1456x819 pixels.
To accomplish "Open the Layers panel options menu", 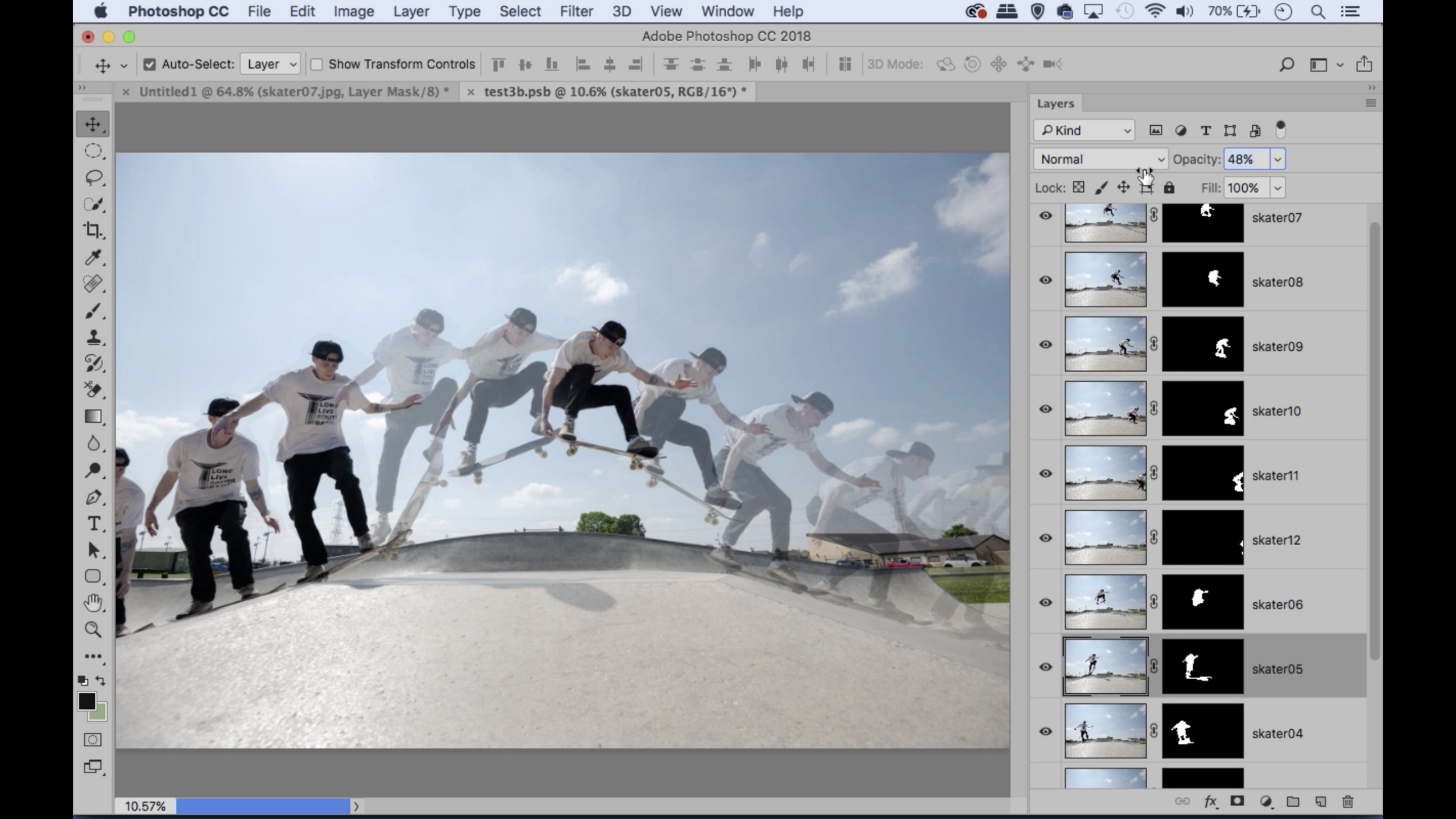I will coord(1370,103).
